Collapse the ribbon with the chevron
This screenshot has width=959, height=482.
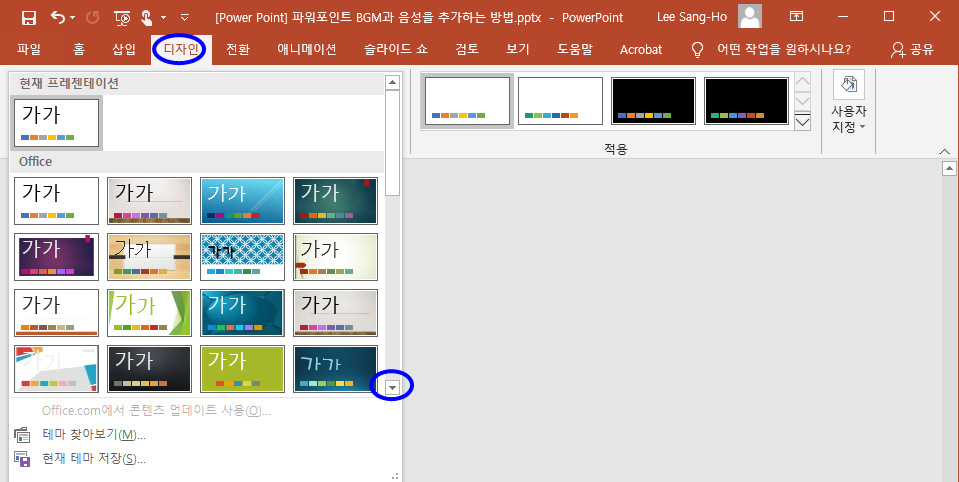944,151
